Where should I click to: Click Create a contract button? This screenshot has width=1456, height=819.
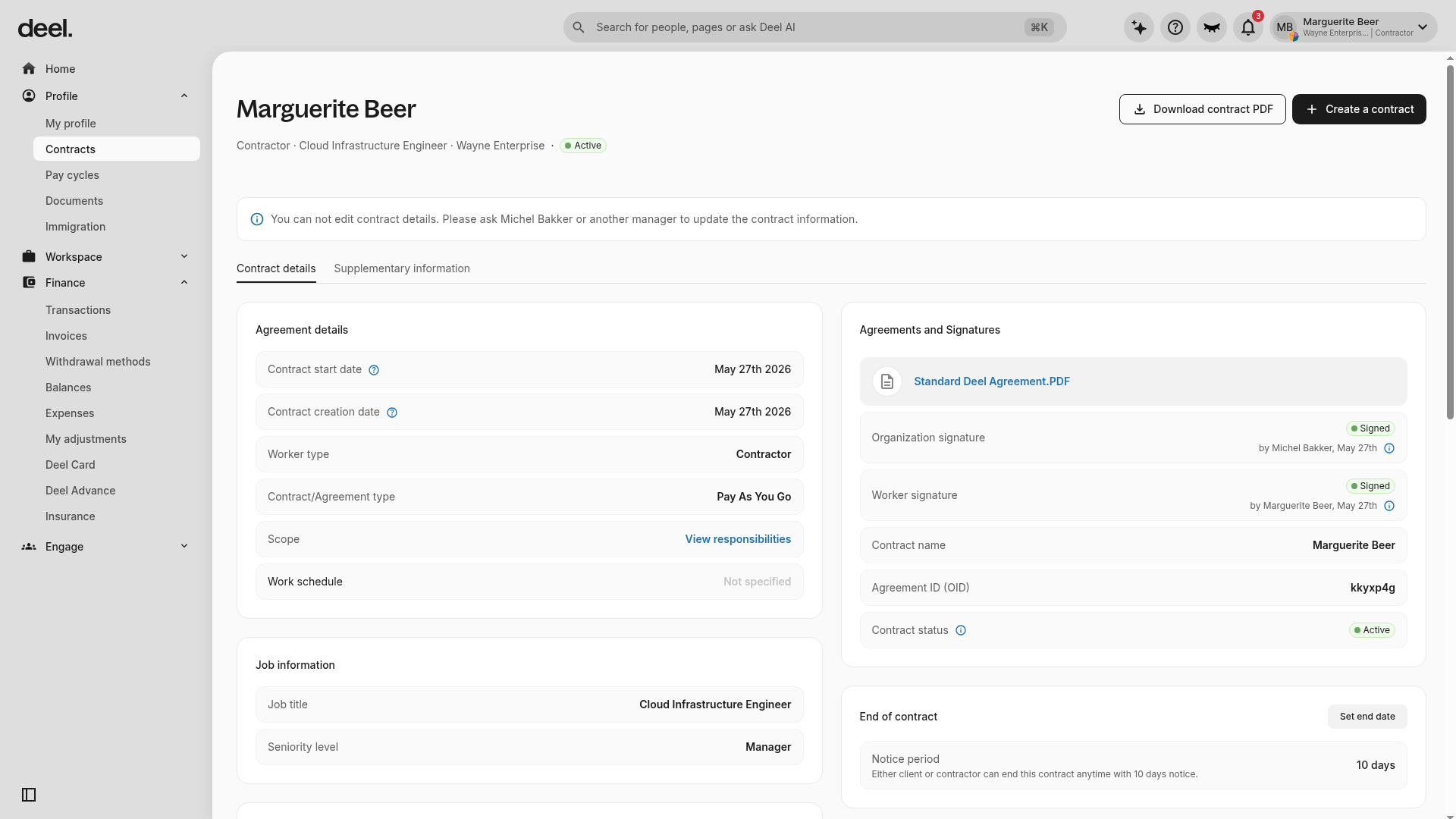[x=1359, y=109]
